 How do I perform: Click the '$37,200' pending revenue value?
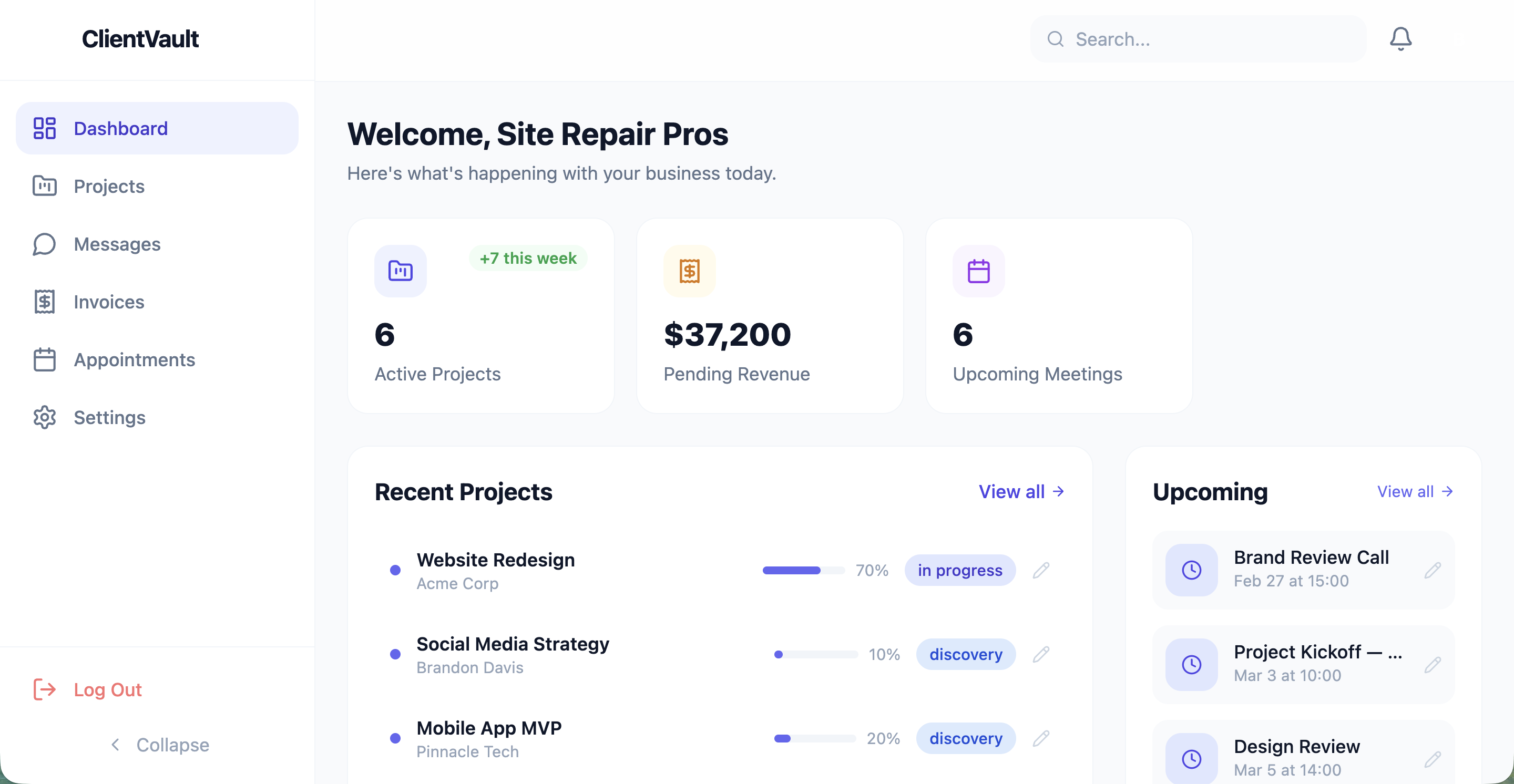[x=727, y=334]
